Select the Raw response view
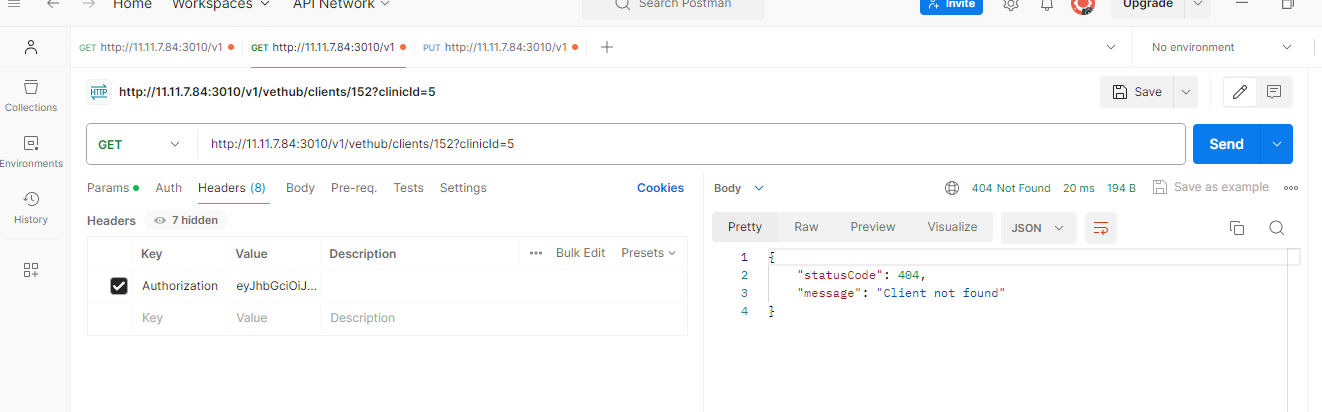Image resolution: width=1322 pixels, height=412 pixels. [806, 227]
